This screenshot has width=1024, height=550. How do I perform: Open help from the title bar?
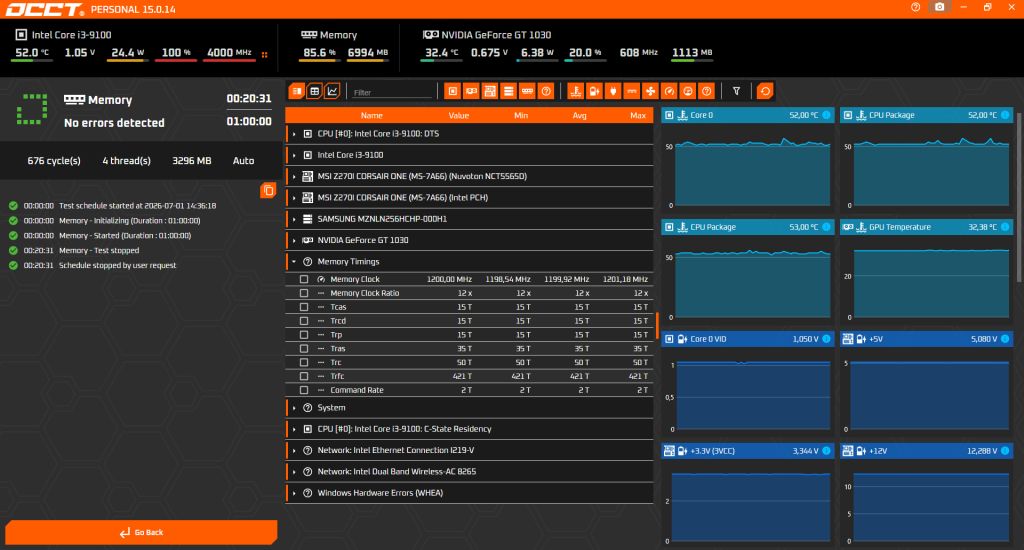916,7
